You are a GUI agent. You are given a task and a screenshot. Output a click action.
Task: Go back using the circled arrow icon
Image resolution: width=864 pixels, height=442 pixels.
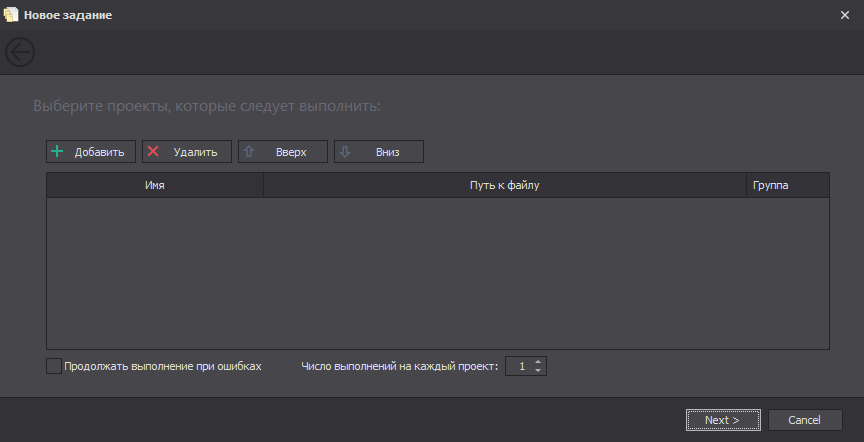[x=20, y=52]
